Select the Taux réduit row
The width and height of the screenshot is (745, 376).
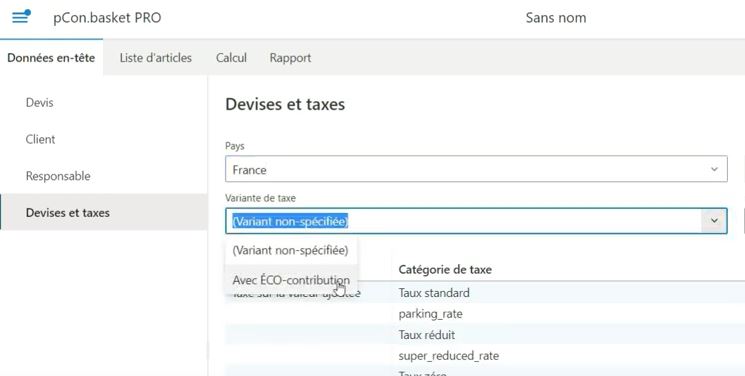click(x=485, y=335)
